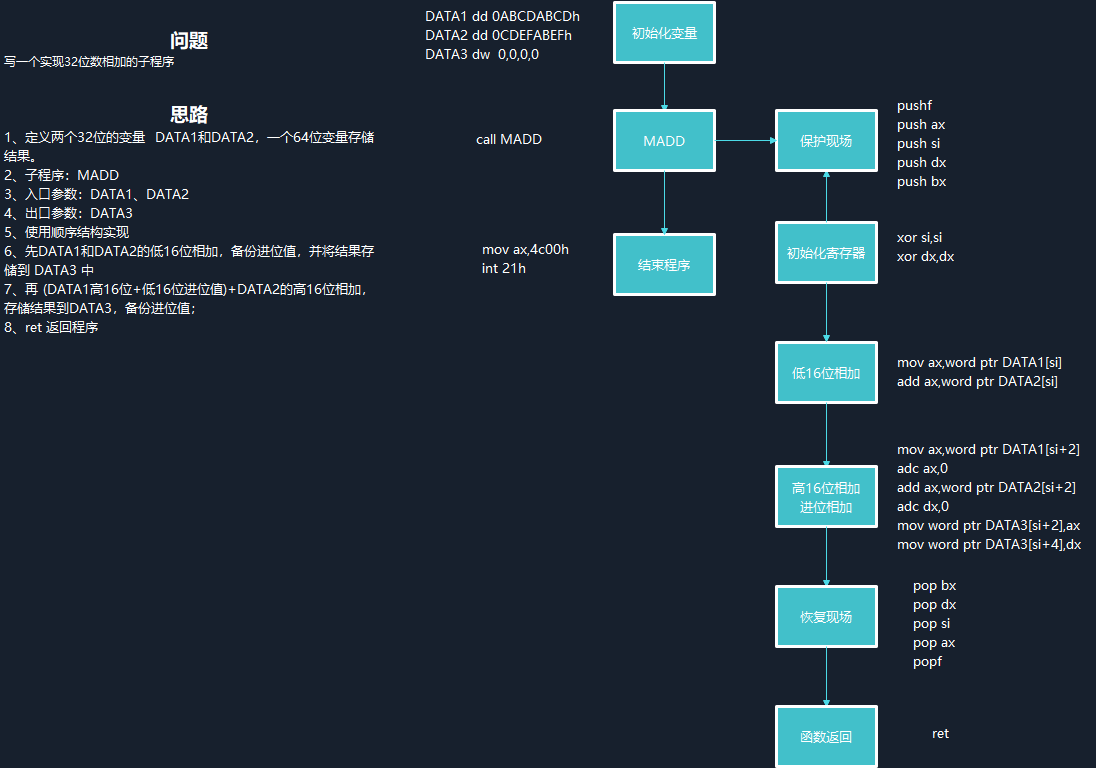Click the pop si instruction

click(x=932, y=623)
